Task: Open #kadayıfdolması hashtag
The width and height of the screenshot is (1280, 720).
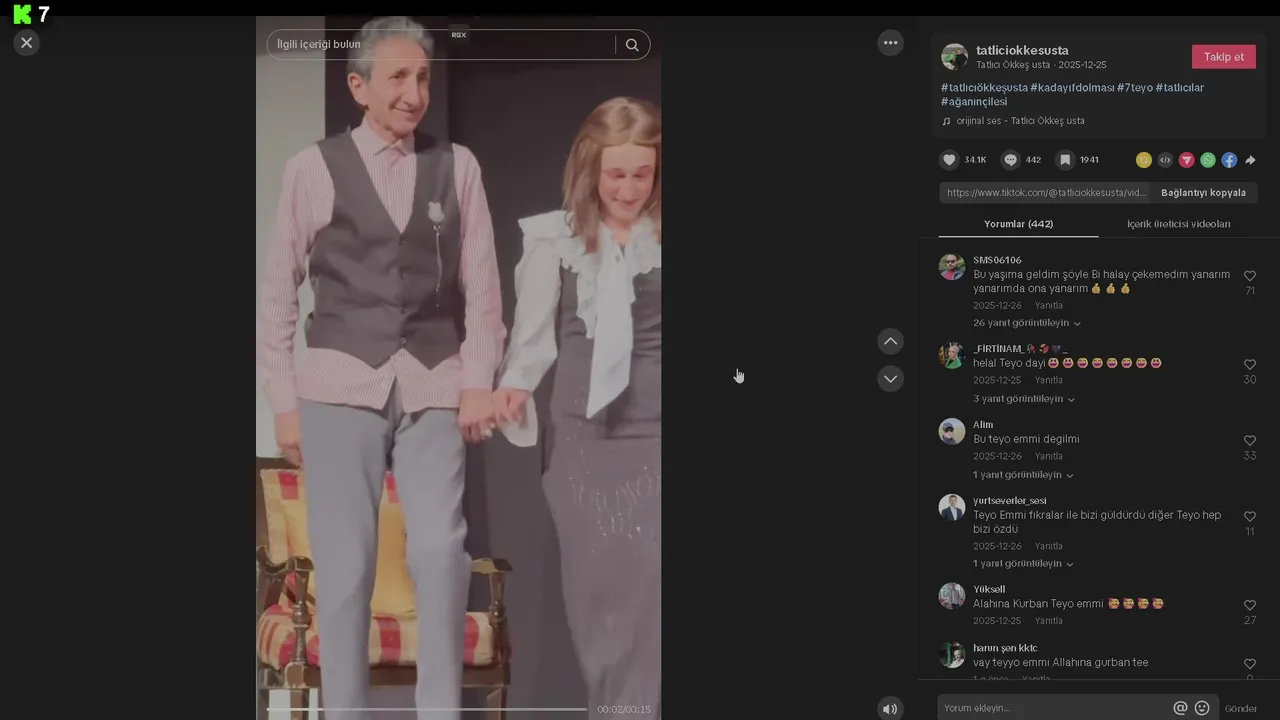Action: pyautogui.click(x=1072, y=88)
